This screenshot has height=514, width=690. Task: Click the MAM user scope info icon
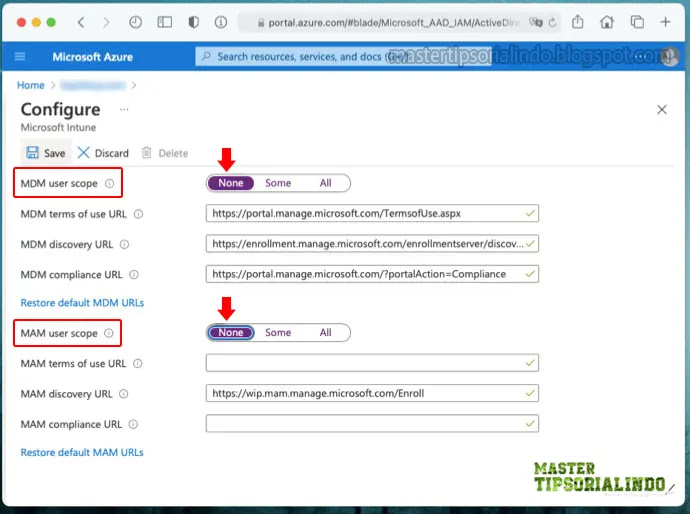pos(109,333)
